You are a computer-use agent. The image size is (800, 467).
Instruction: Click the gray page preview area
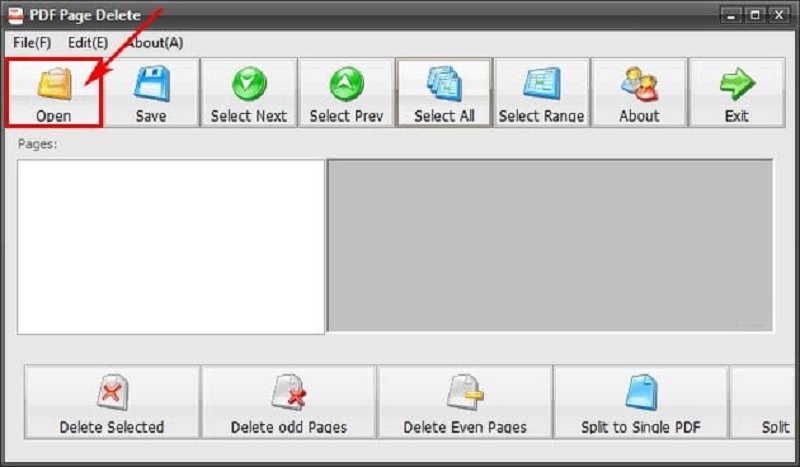550,245
